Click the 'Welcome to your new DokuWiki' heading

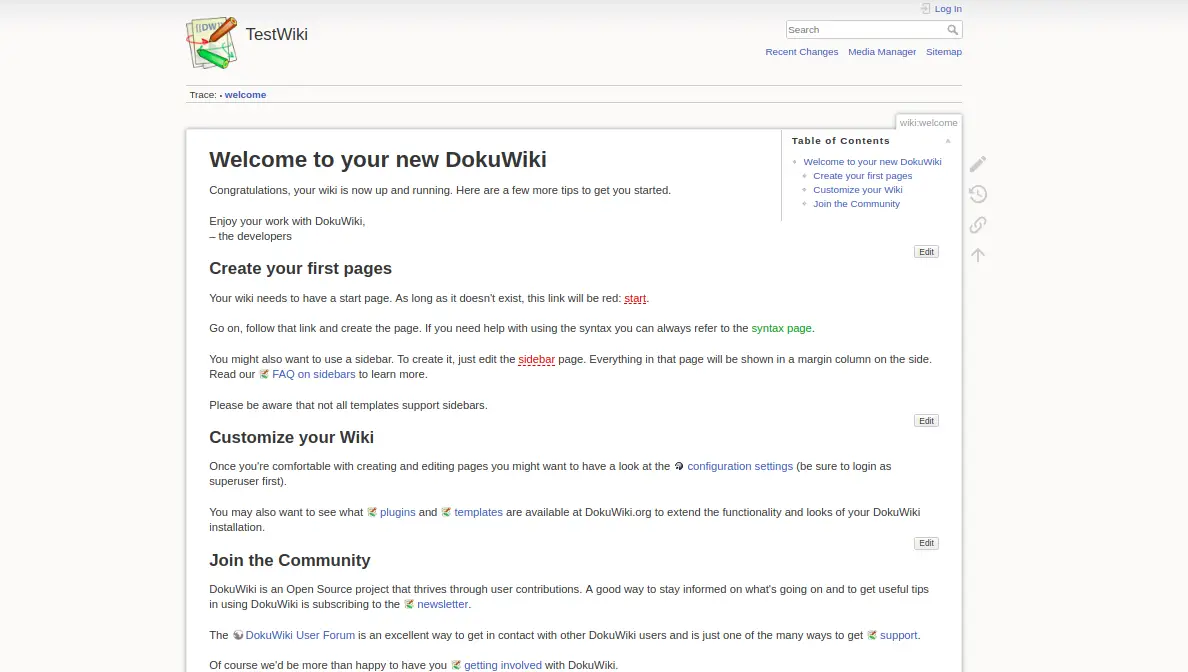coord(377,160)
